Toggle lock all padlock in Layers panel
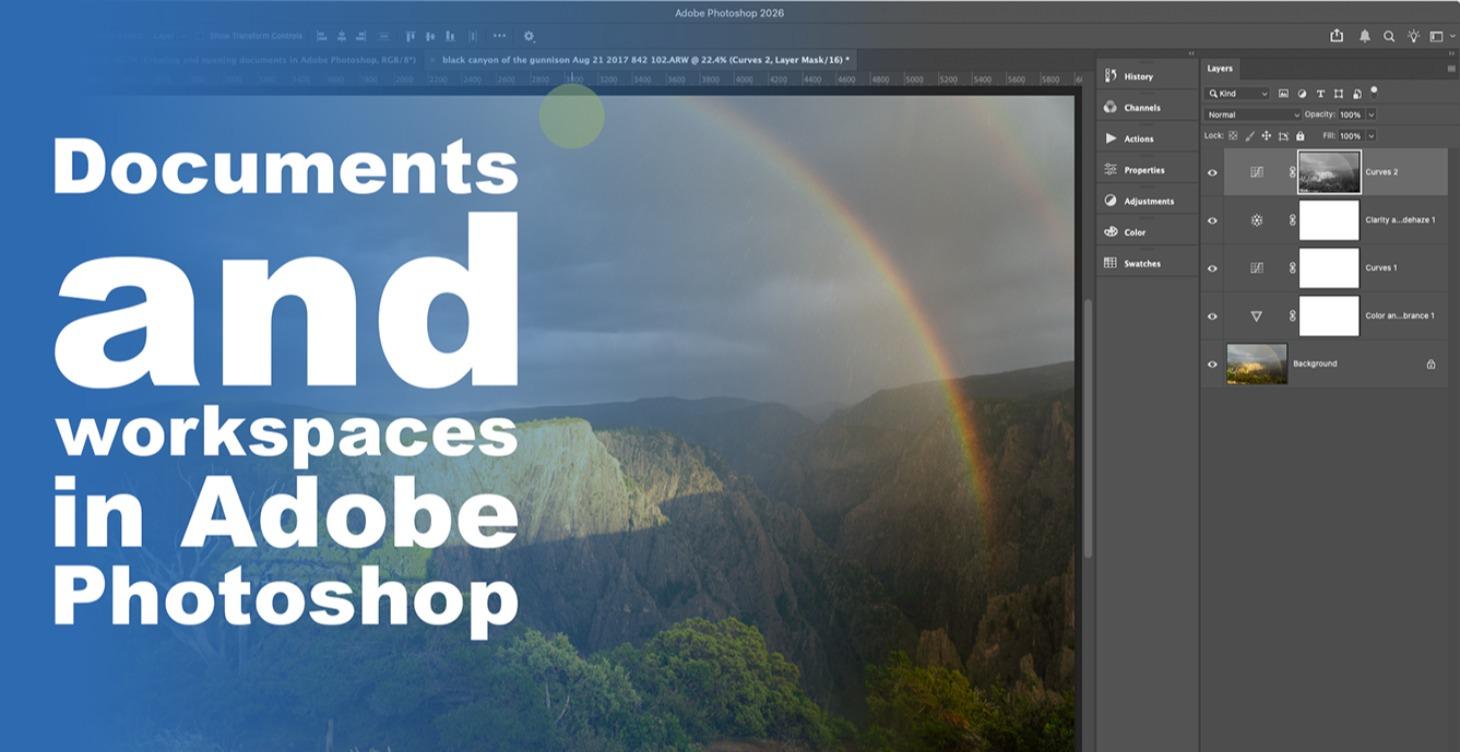1460x752 pixels. pos(1300,136)
